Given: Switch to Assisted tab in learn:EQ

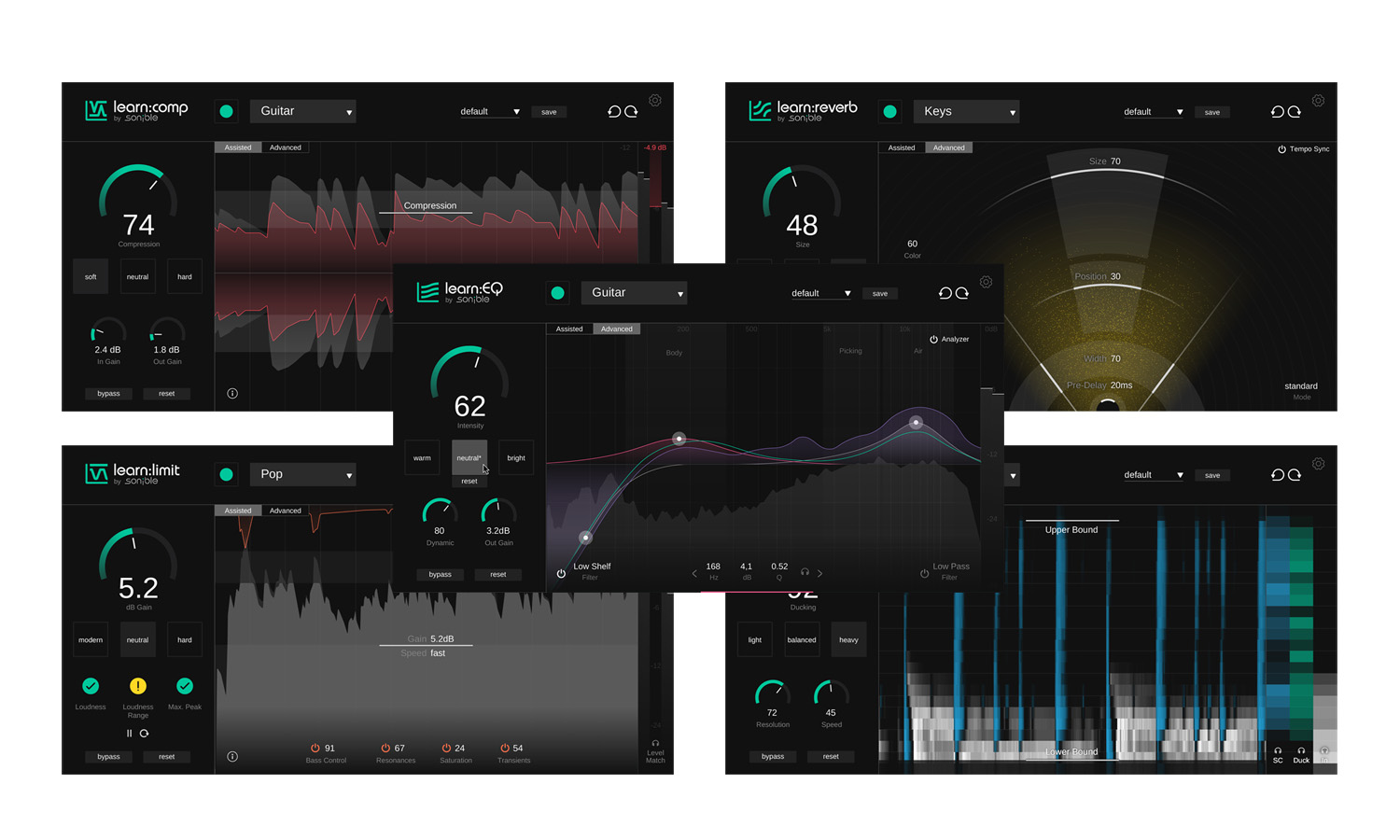Looking at the screenshot, I should [x=569, y=329].
